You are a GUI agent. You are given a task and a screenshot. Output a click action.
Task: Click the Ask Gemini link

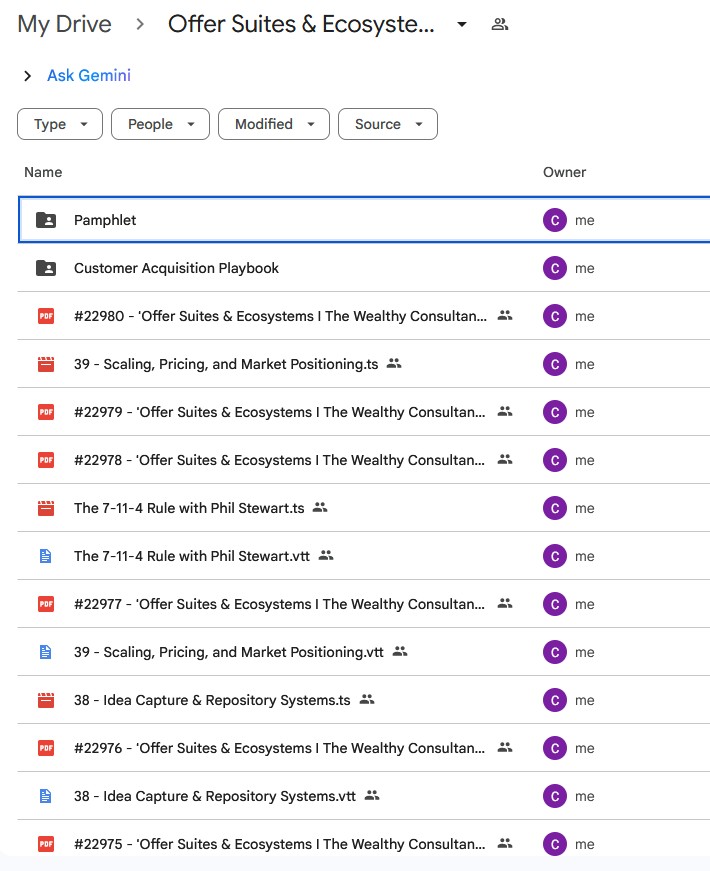pyautogui.click(x=89, y=76)
